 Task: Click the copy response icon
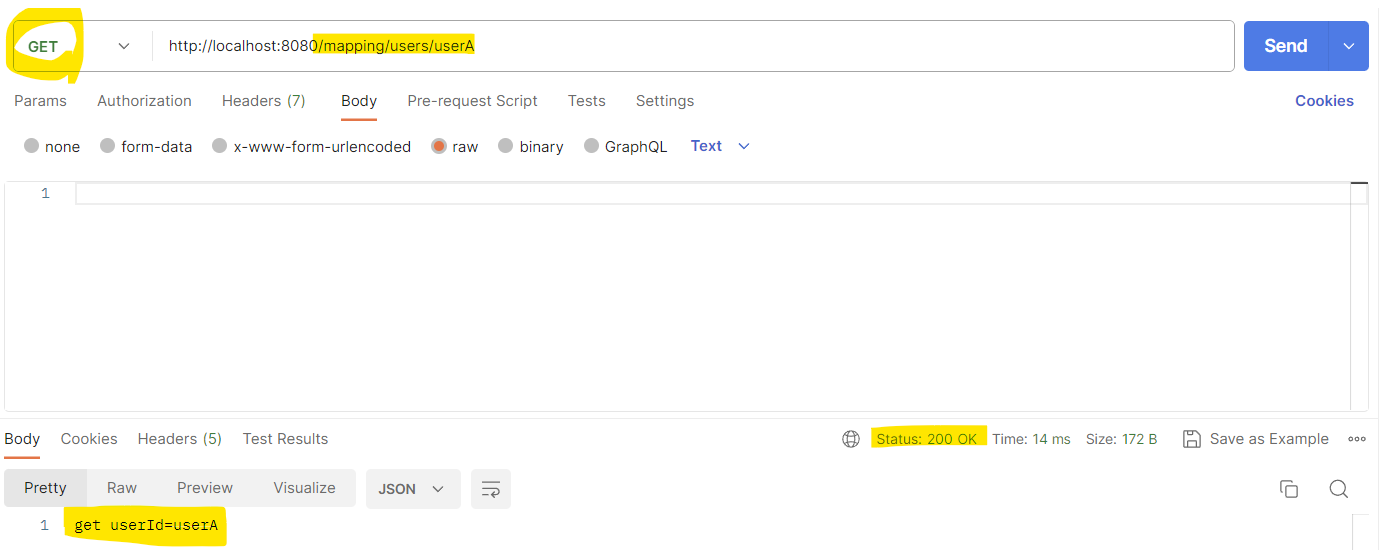point(1289,489)
